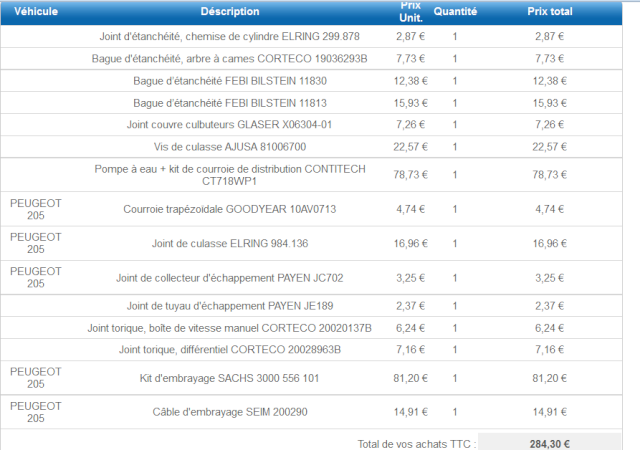
Task: Click total price 81,20 € in SACHS row
Action: (549, 378)
